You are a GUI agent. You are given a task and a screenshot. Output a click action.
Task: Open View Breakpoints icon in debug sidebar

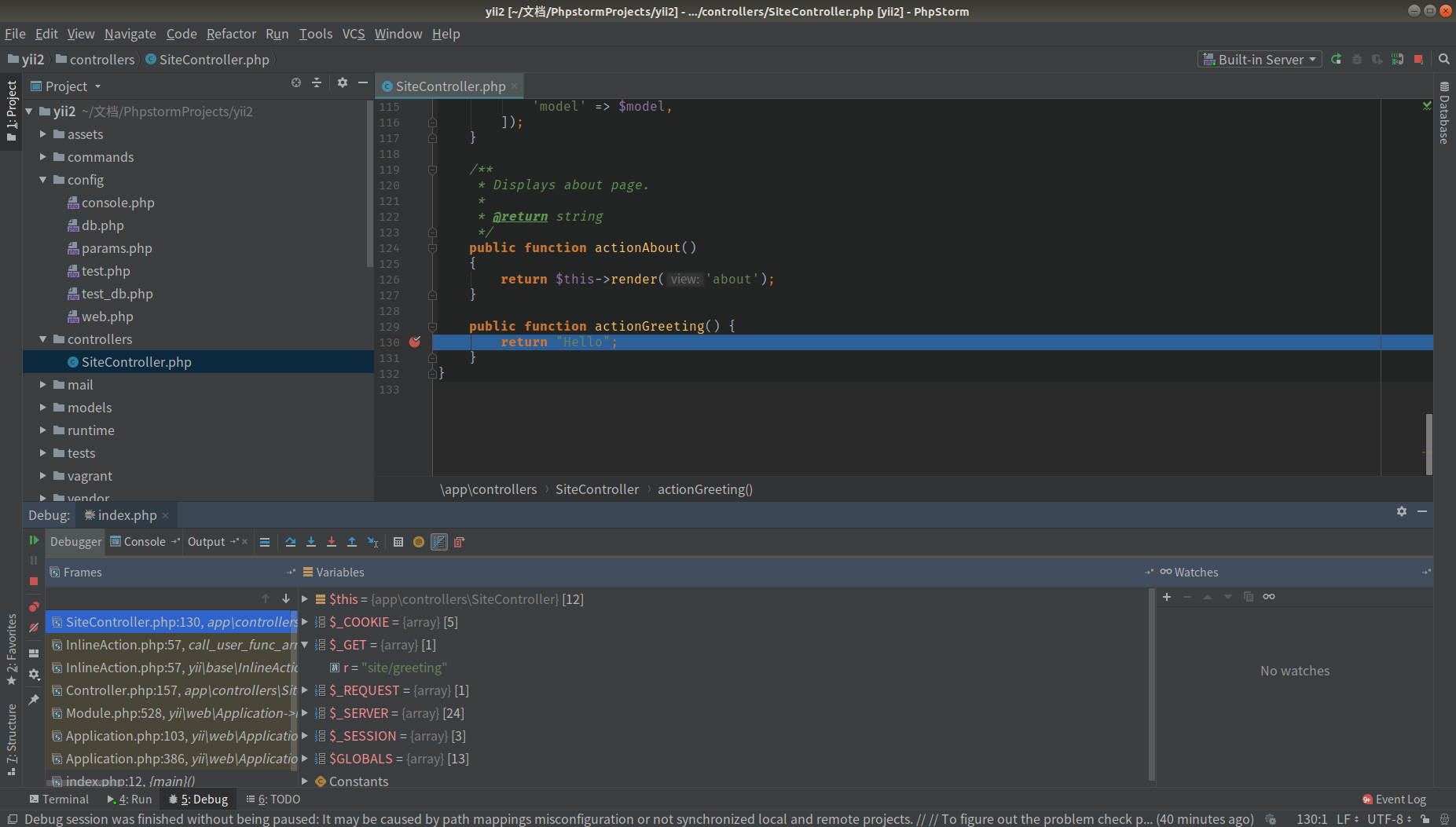(x=34, y=607)
